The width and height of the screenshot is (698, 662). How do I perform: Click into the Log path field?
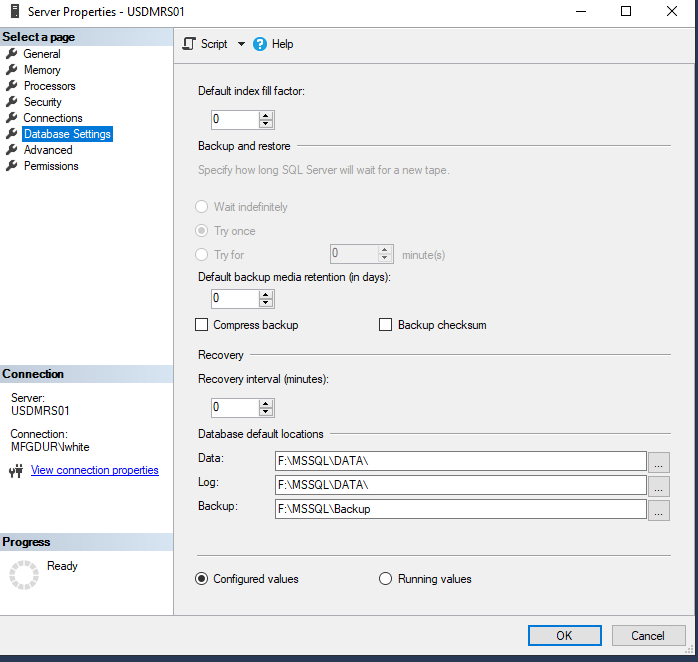pyautogui.click(x=460, y=485)
